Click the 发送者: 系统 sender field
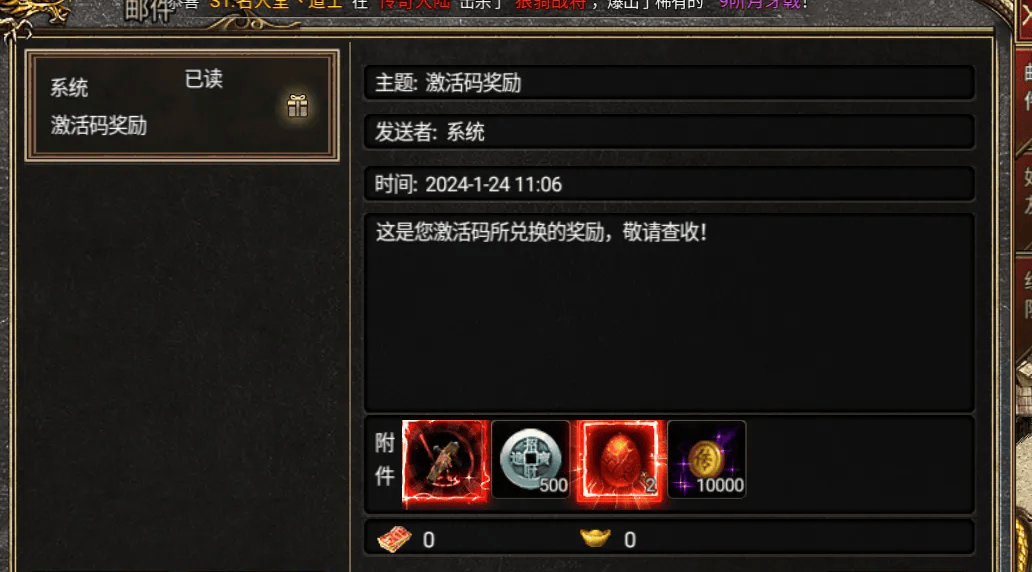This screenshot has width=1032, height=572. 669,132
